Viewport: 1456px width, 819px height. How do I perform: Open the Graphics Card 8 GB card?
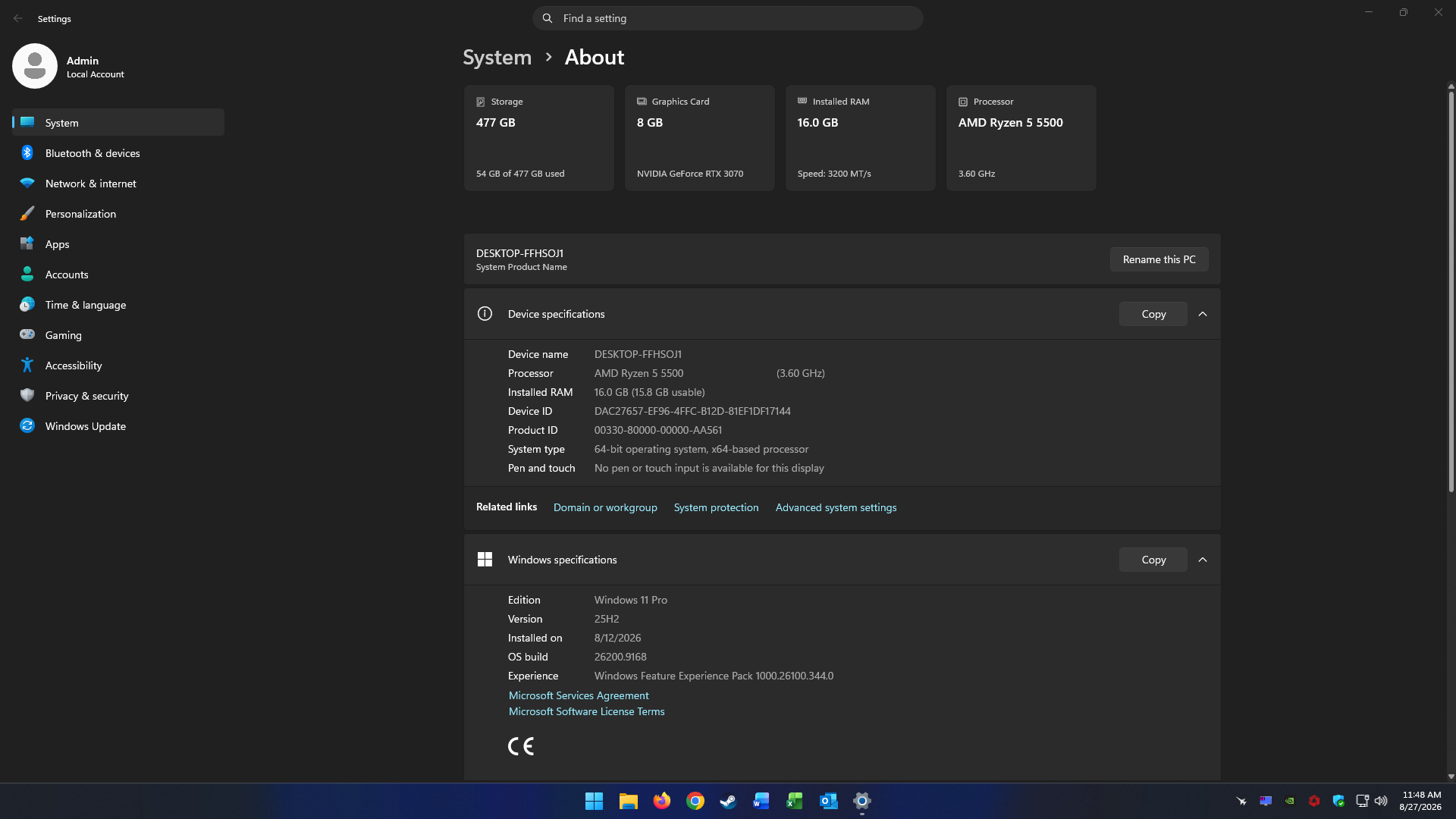pyautogui.click(x=699, y=138)
